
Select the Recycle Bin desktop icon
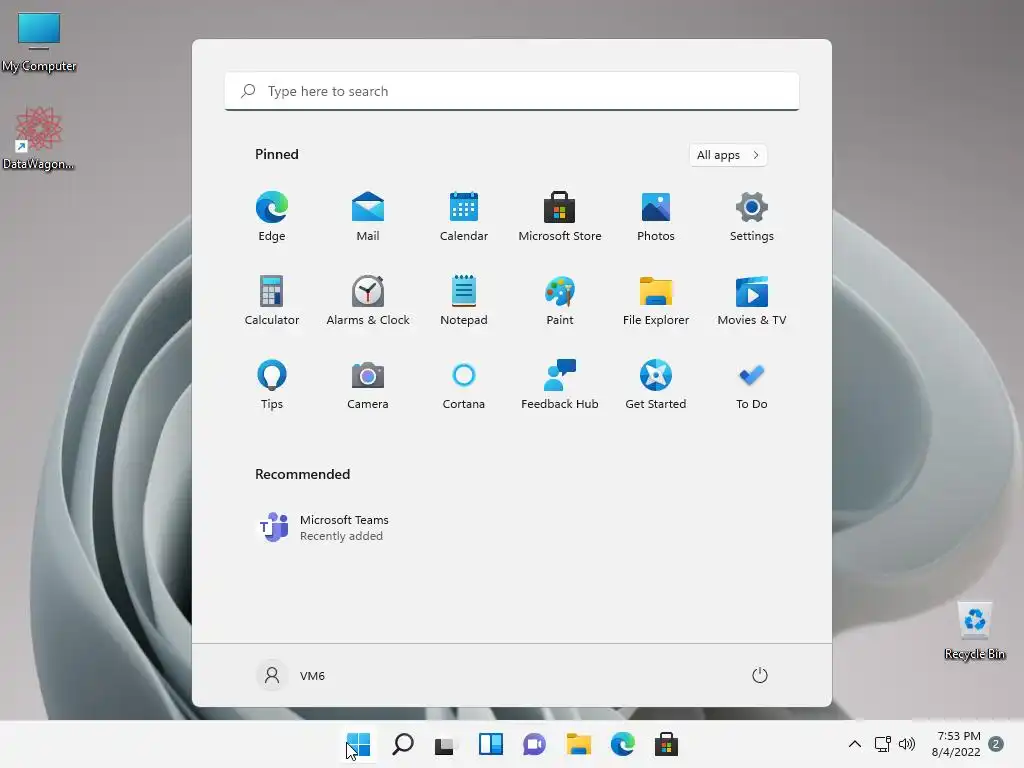pos(975,631)
